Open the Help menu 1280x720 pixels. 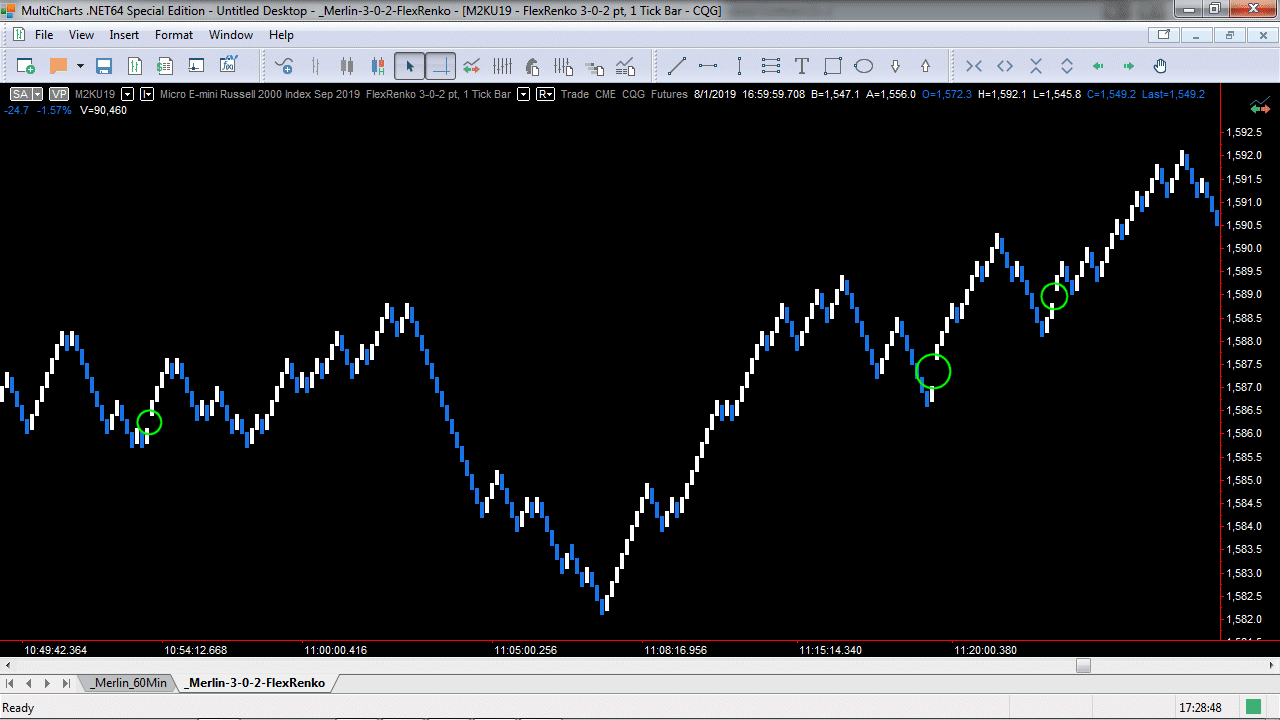tap(281, 35)
